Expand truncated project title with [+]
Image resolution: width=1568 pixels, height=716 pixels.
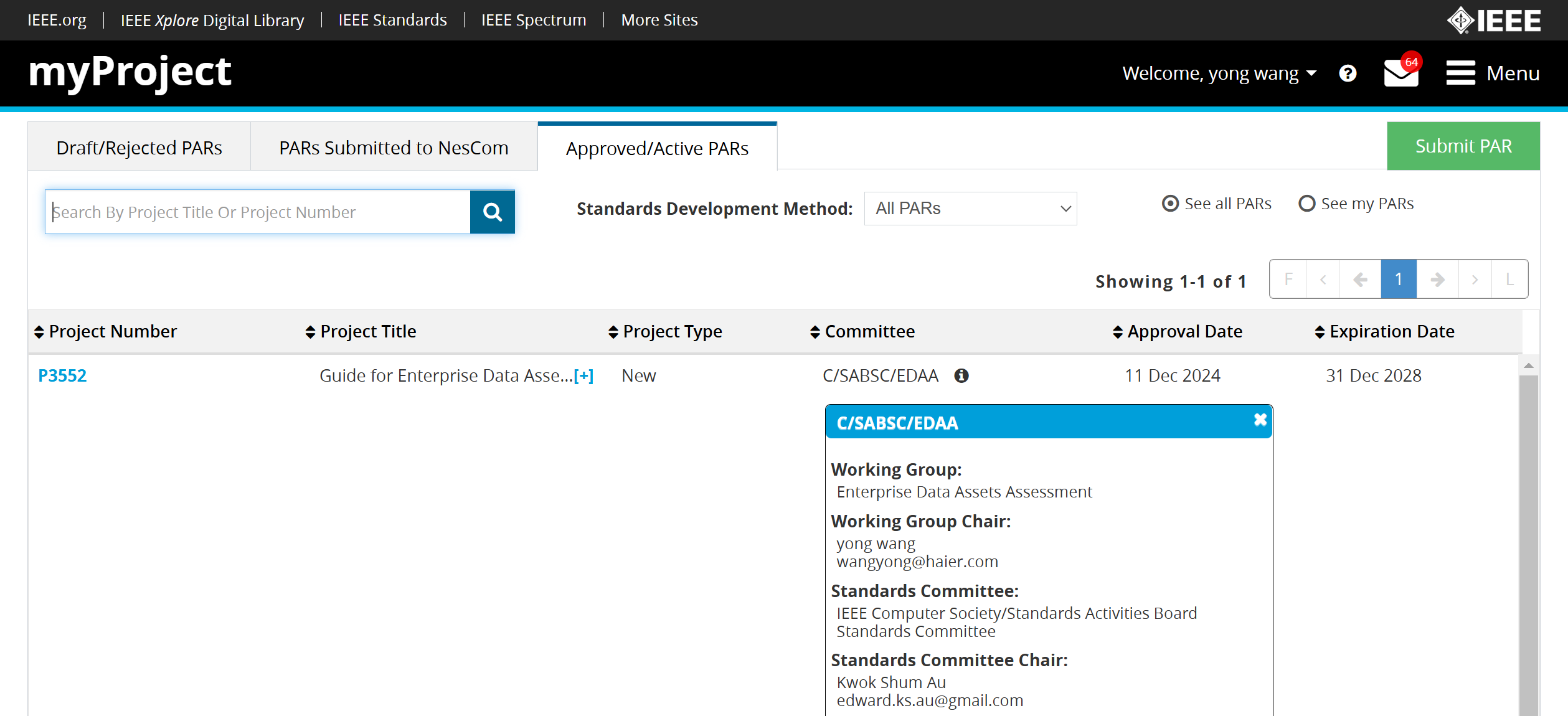pos(583,376)
